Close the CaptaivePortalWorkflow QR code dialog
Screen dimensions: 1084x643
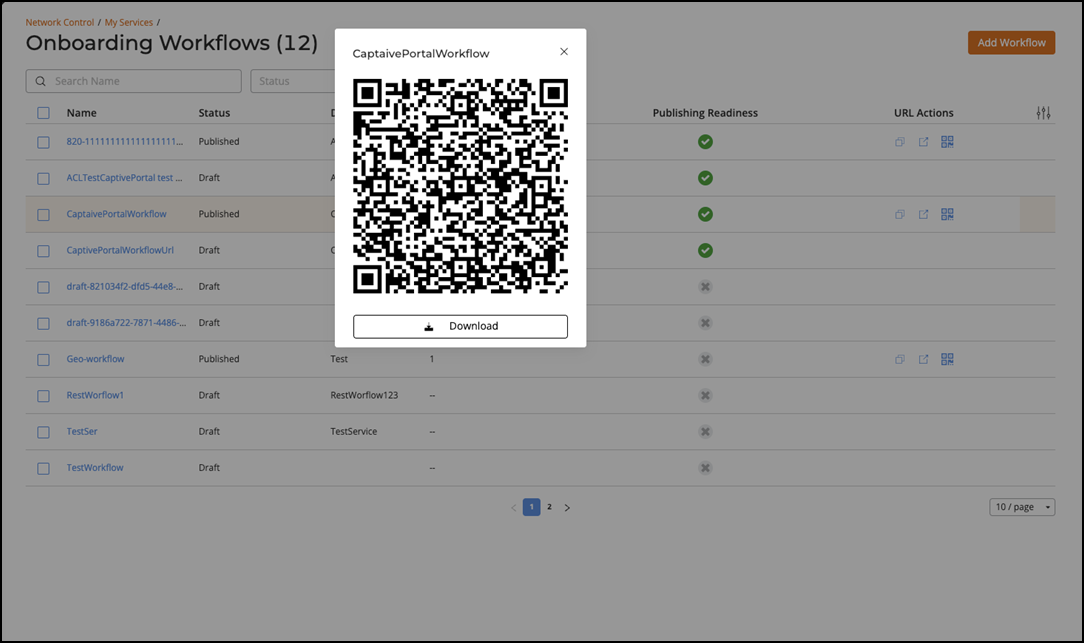[564, 52]
